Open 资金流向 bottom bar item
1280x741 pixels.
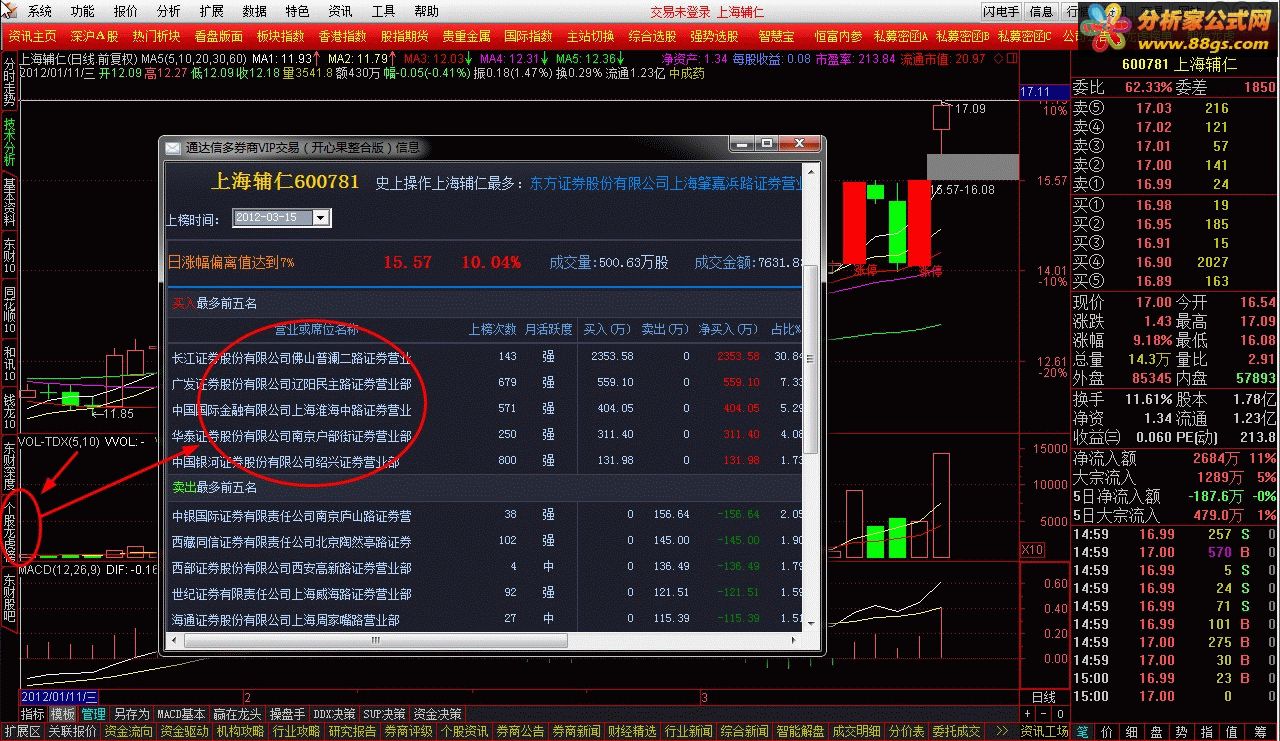pos(128,732)
